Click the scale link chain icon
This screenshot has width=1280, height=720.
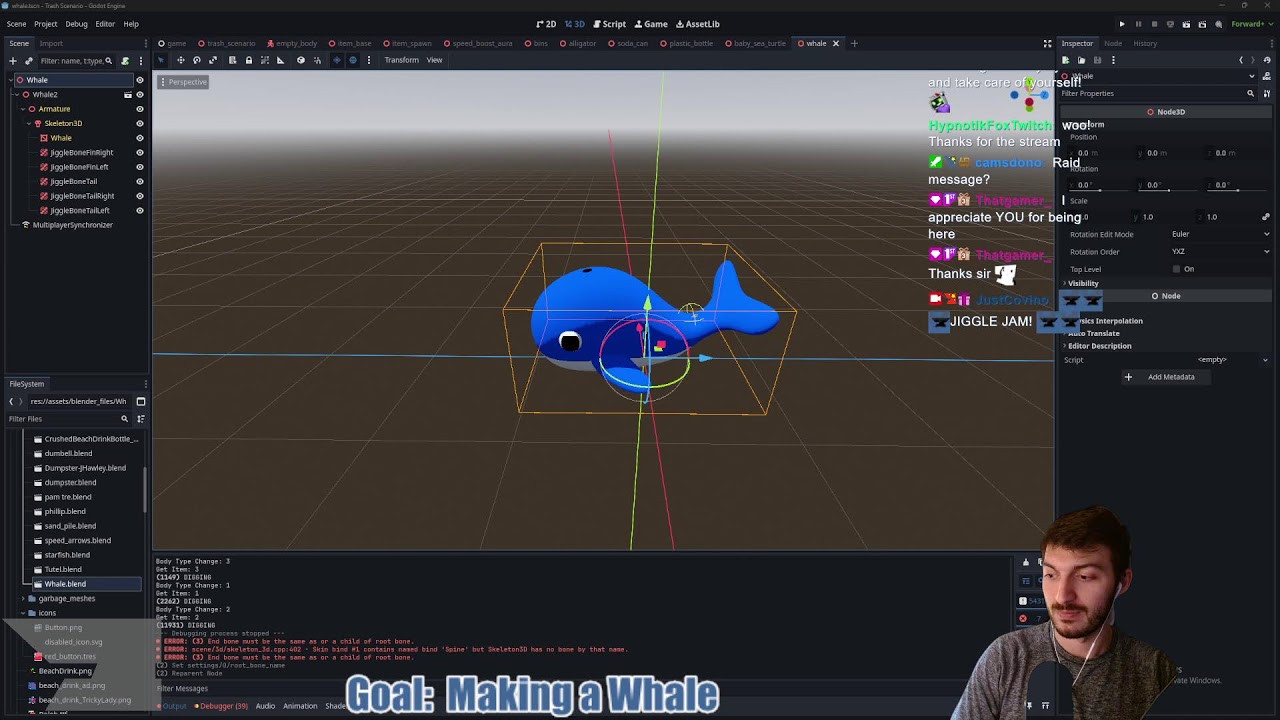click(x=1266, y=217)
